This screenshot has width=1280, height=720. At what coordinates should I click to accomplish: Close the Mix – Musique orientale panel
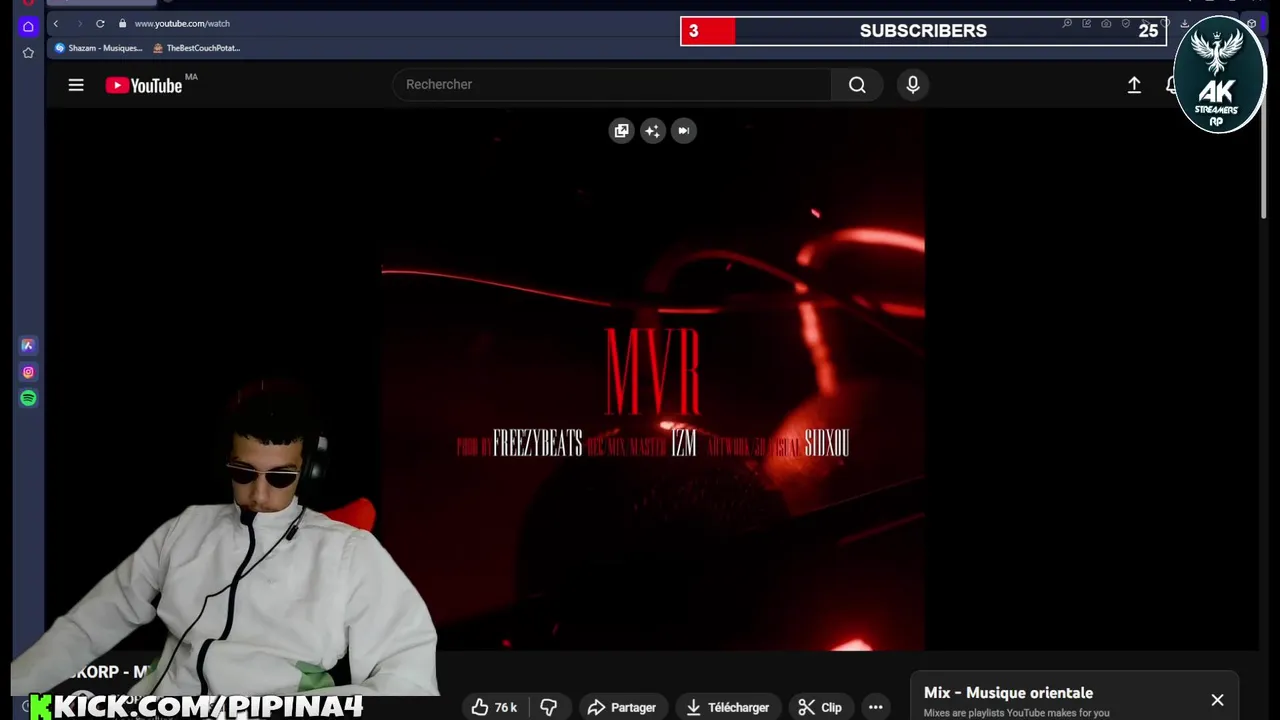tap(1217, 700)
